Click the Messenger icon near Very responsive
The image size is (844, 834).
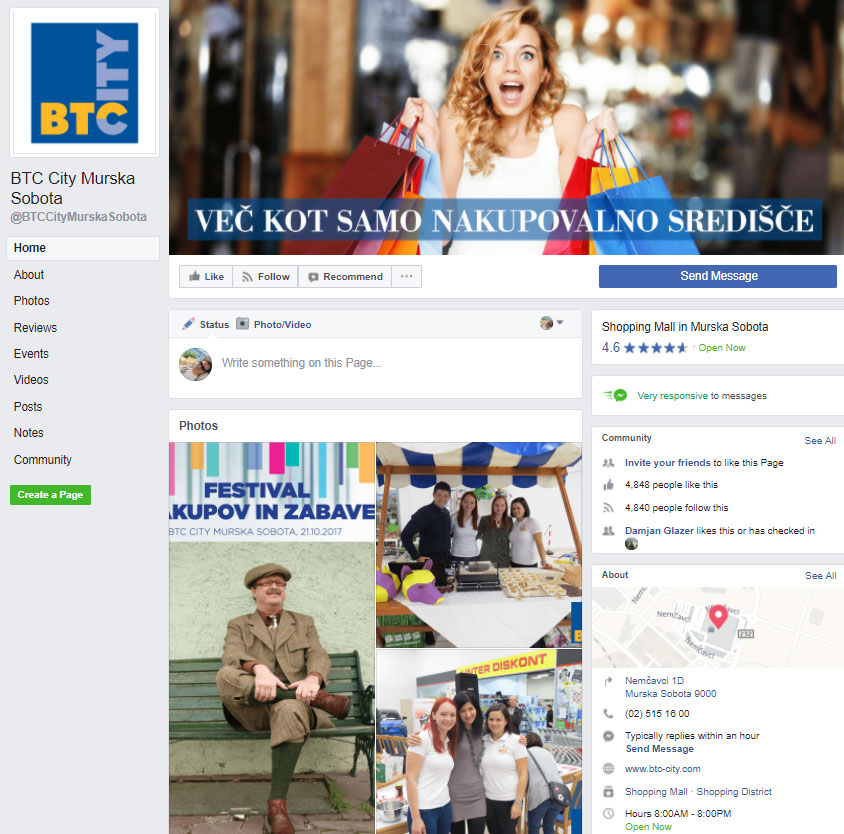pos(617,396)
